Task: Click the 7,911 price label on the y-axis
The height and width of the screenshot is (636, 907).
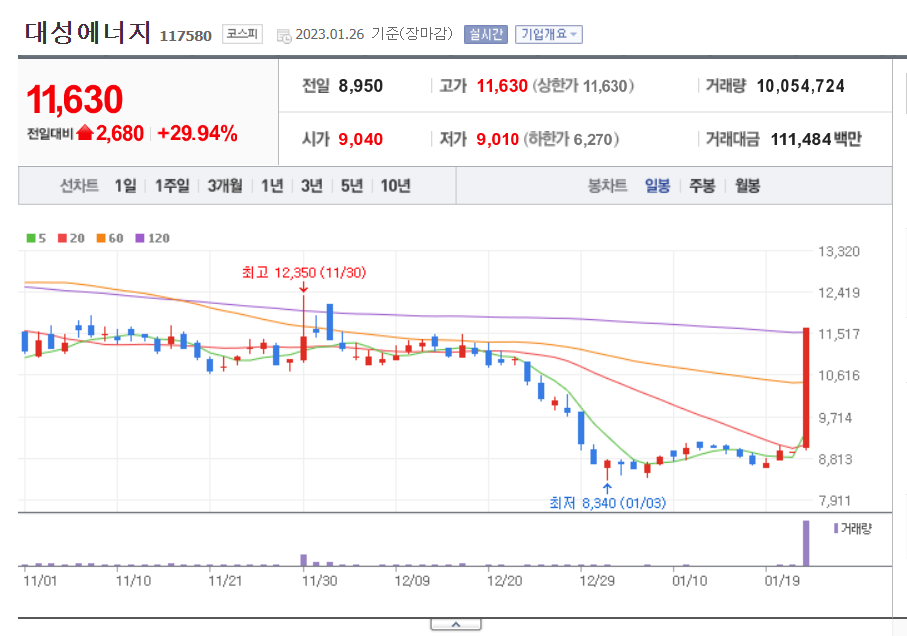Action: (x=835, y=501)
